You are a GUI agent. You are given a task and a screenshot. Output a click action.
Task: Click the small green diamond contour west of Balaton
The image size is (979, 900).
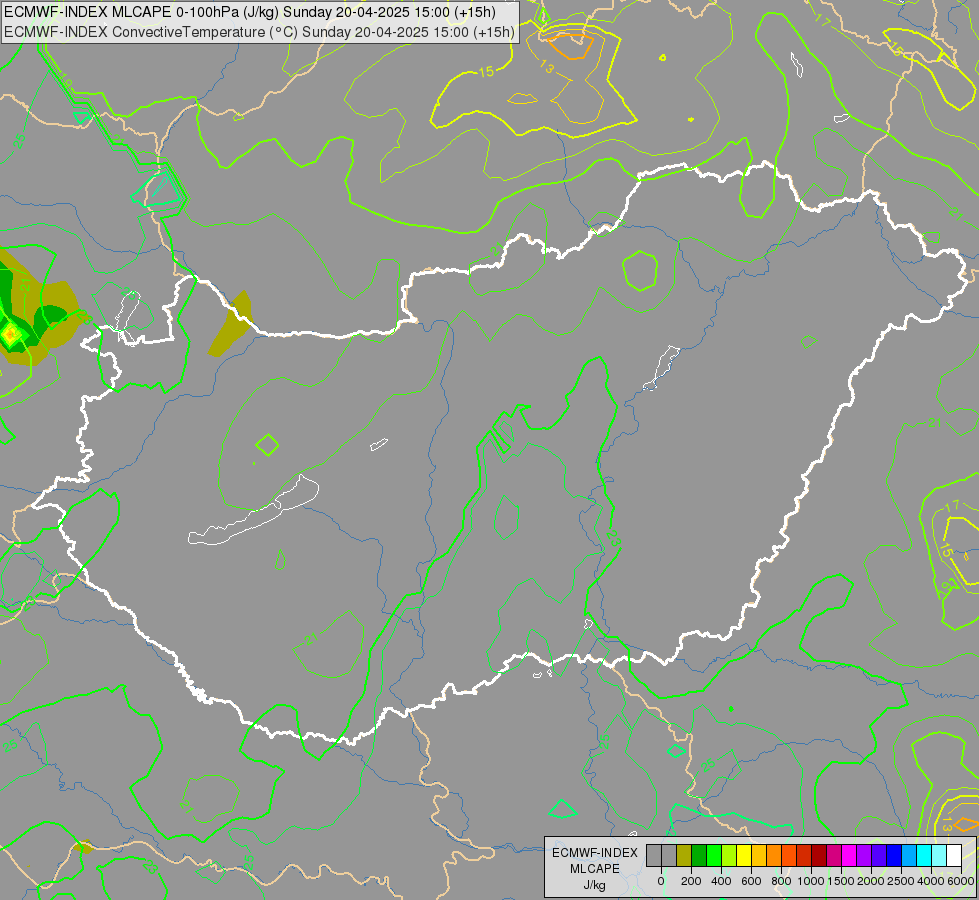[x=267, y=445]
